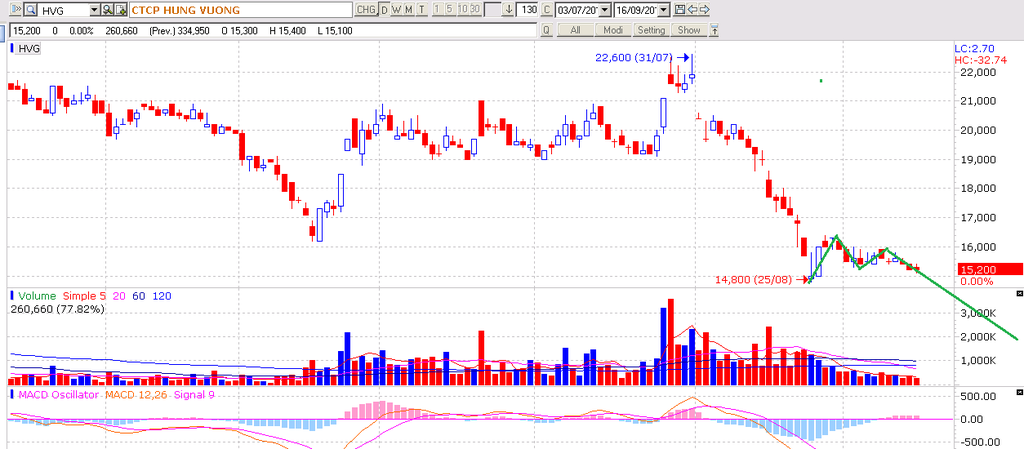The image size is (1024, 449).
Task: Expand the 03/07 start date dropdown
Action: [605, 9]
